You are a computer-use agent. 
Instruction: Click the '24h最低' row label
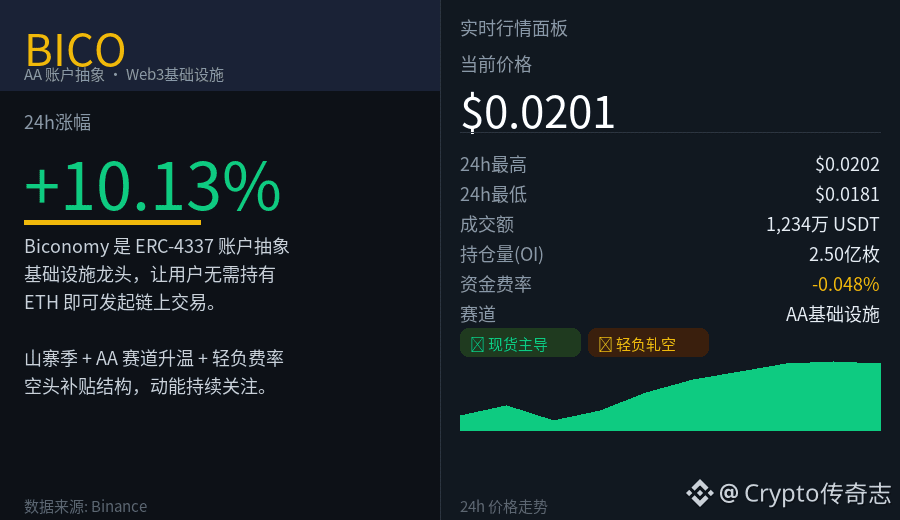493,195
